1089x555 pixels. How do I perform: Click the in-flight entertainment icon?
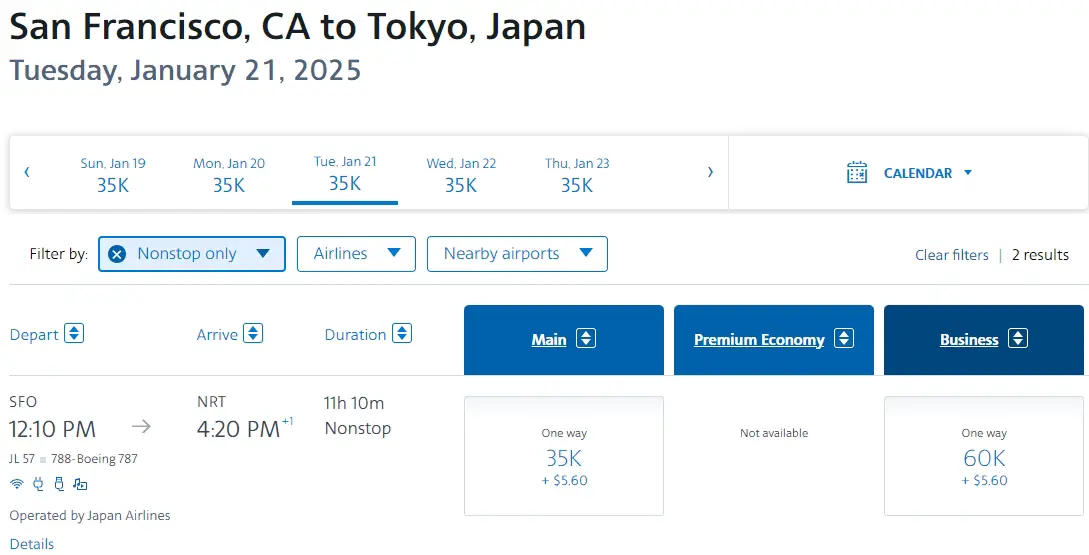pos(80,484)
